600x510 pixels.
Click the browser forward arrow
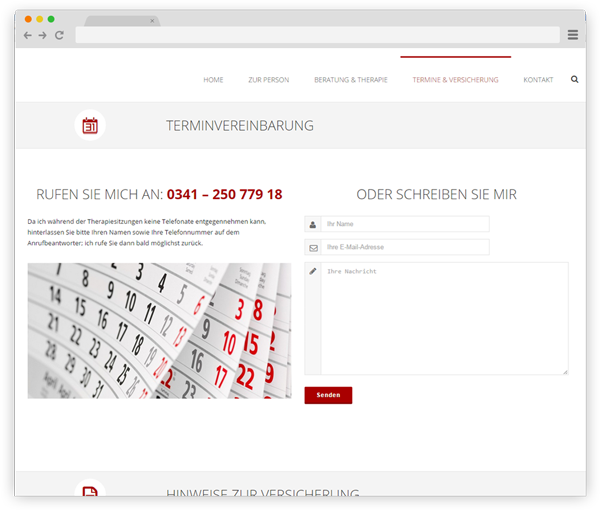coord(42,36)
